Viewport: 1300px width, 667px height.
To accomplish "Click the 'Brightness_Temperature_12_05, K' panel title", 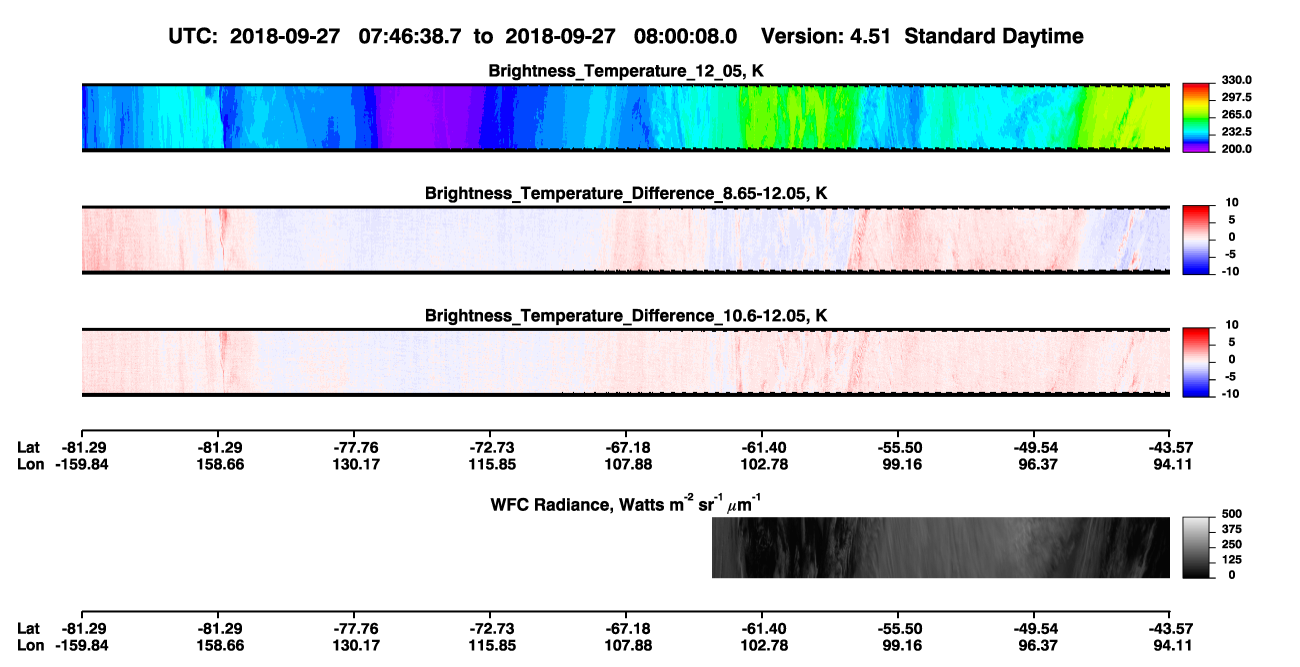I will click(x=626, y=71).
